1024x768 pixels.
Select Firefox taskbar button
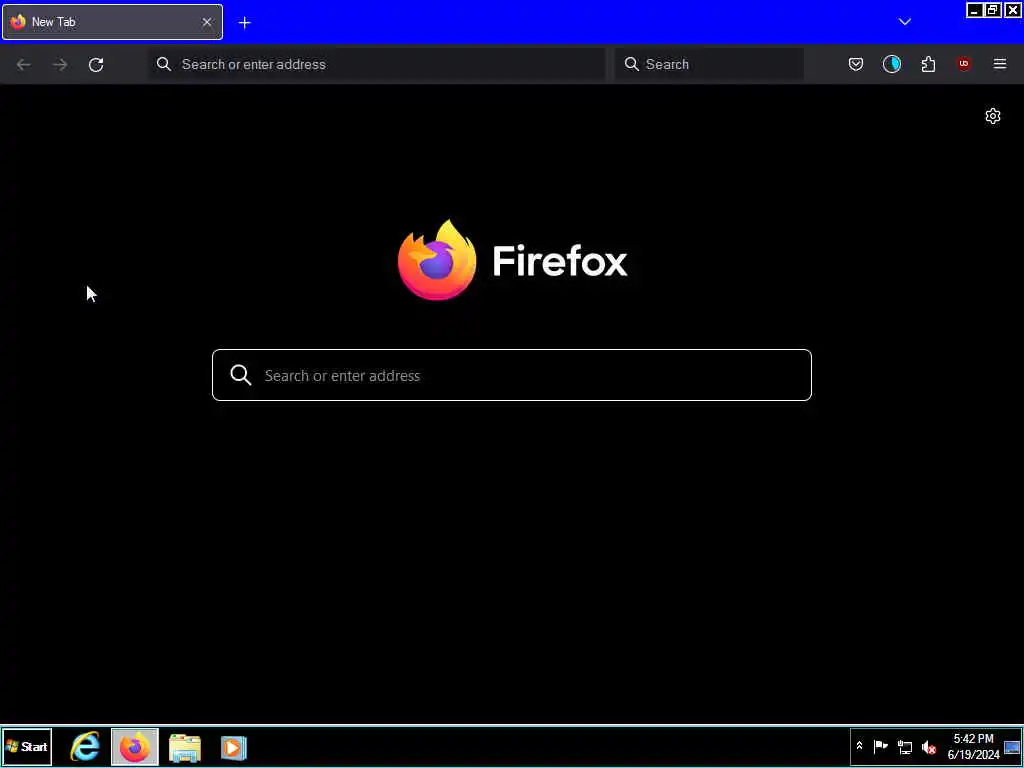tap(135, 746)
